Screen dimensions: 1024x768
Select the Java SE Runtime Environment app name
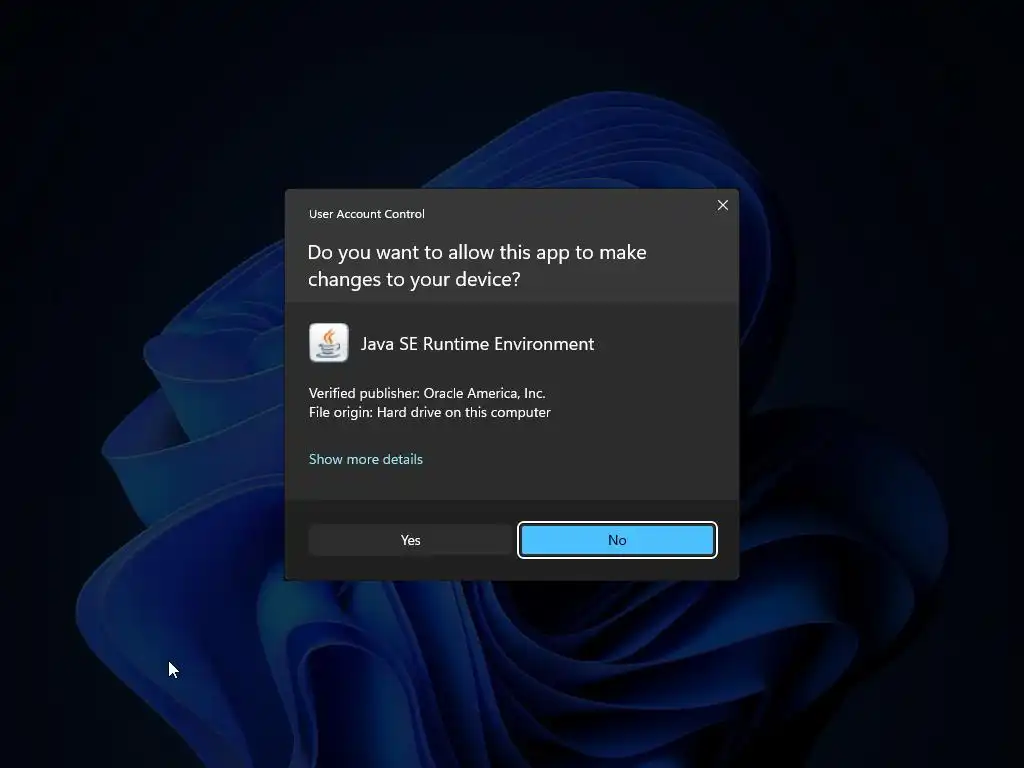pyautogui.click(x=477, y=344)
